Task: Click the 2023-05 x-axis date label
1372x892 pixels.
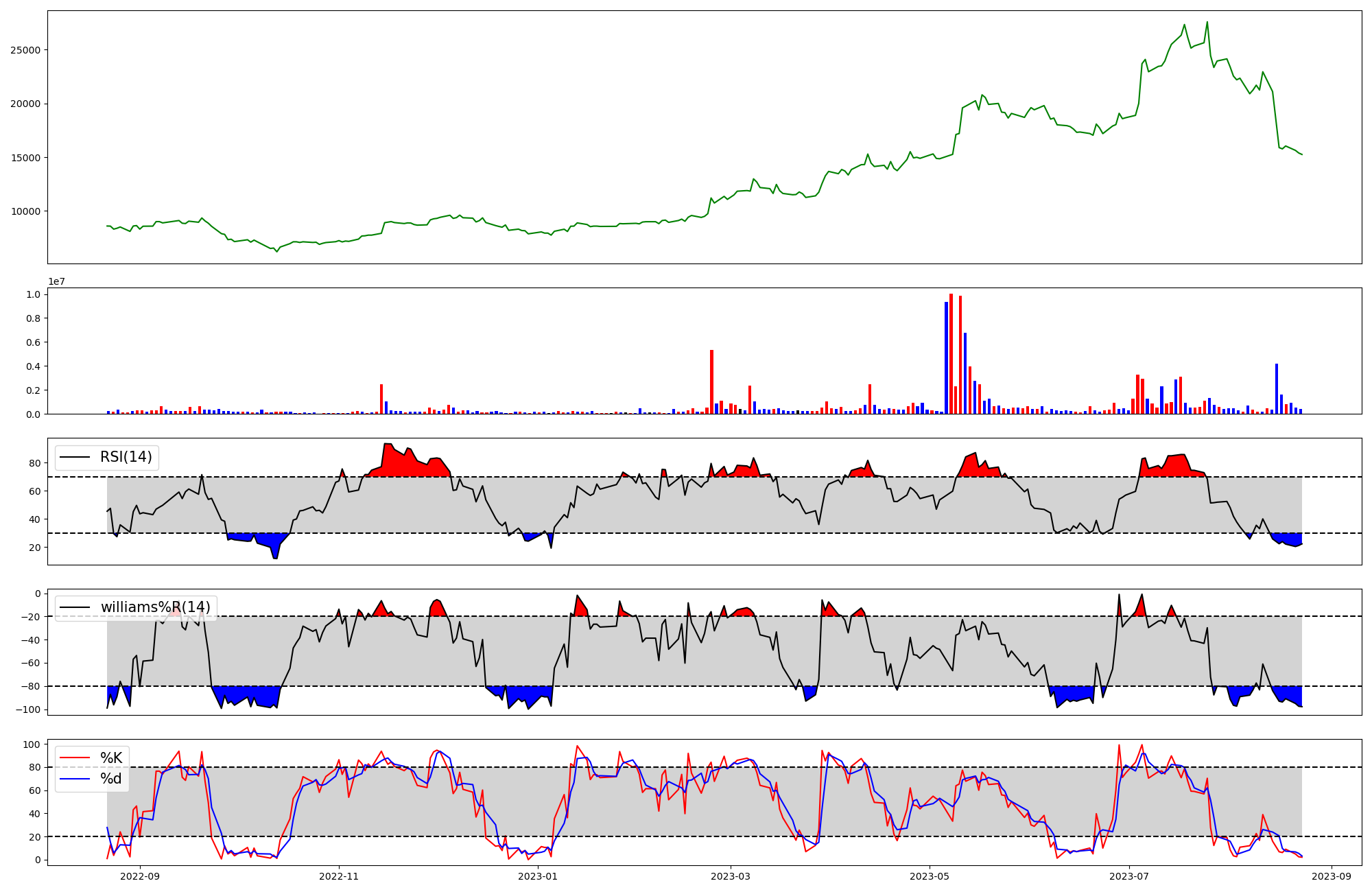Action: [930, 876]
